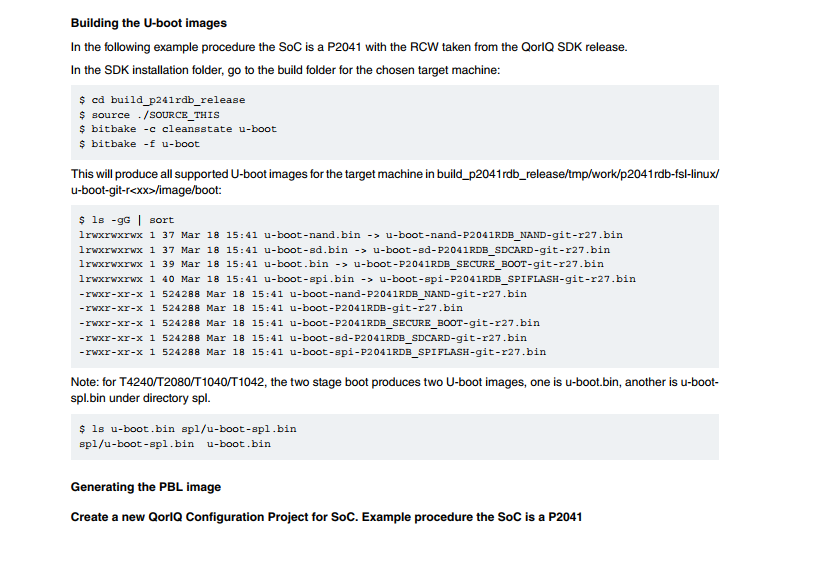The height and width of the screenshot is (574, 813).
Task: Click the "Create a new QorIQ Configuration Project" heading
Action: pyautogui.click(x=326, y=517)
